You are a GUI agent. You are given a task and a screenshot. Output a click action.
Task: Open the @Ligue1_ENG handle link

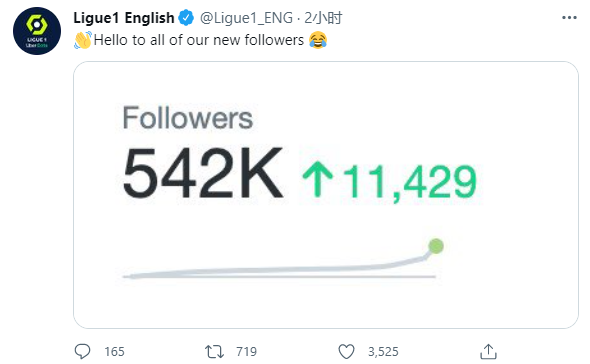point(246,18)
